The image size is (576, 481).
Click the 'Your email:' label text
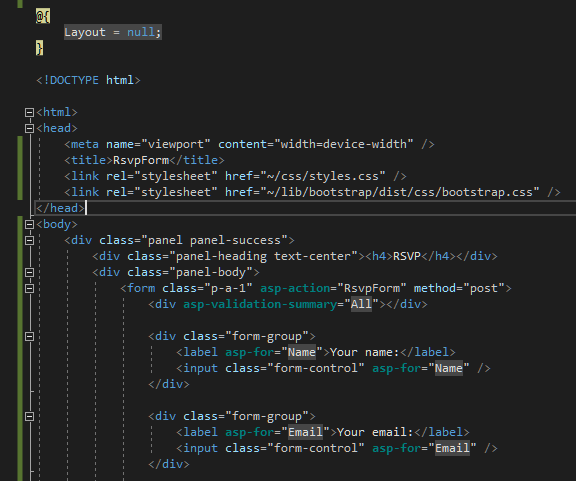(375, 432)
